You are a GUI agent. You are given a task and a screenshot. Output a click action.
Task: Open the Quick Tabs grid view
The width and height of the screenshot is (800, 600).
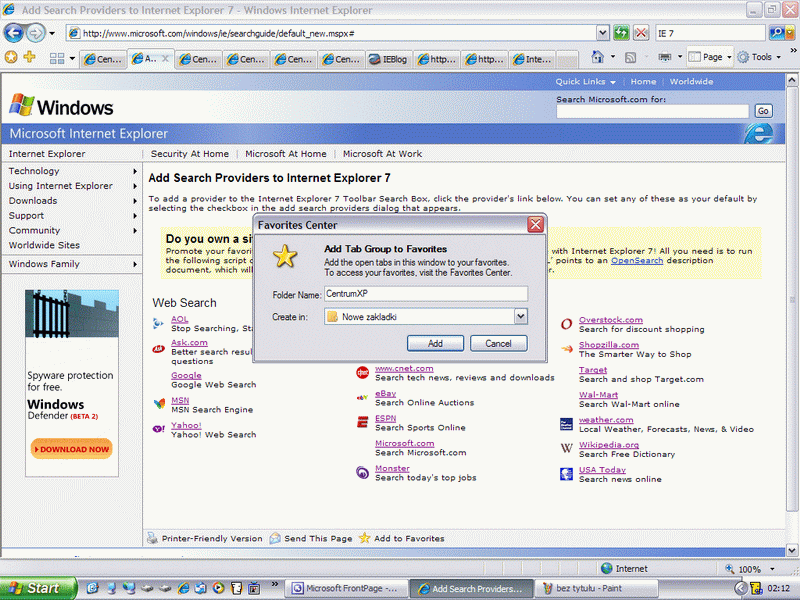[x=58, y=59]
